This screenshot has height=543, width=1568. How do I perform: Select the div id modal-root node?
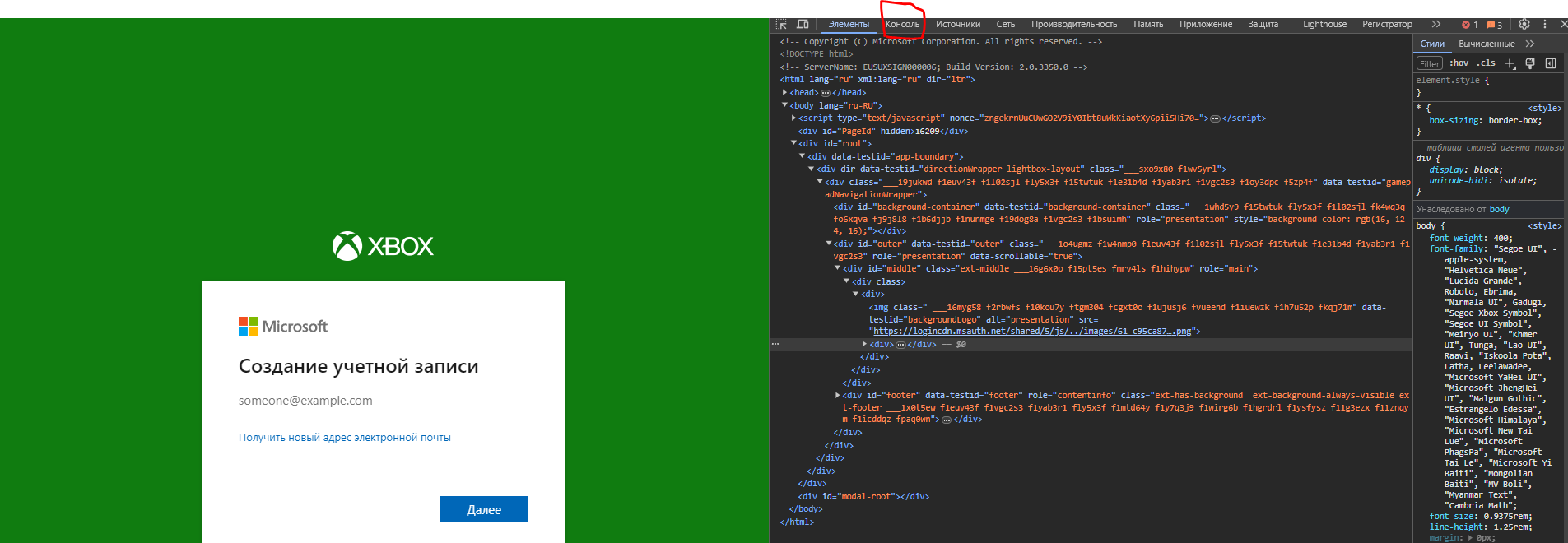(x=863, y=497)
